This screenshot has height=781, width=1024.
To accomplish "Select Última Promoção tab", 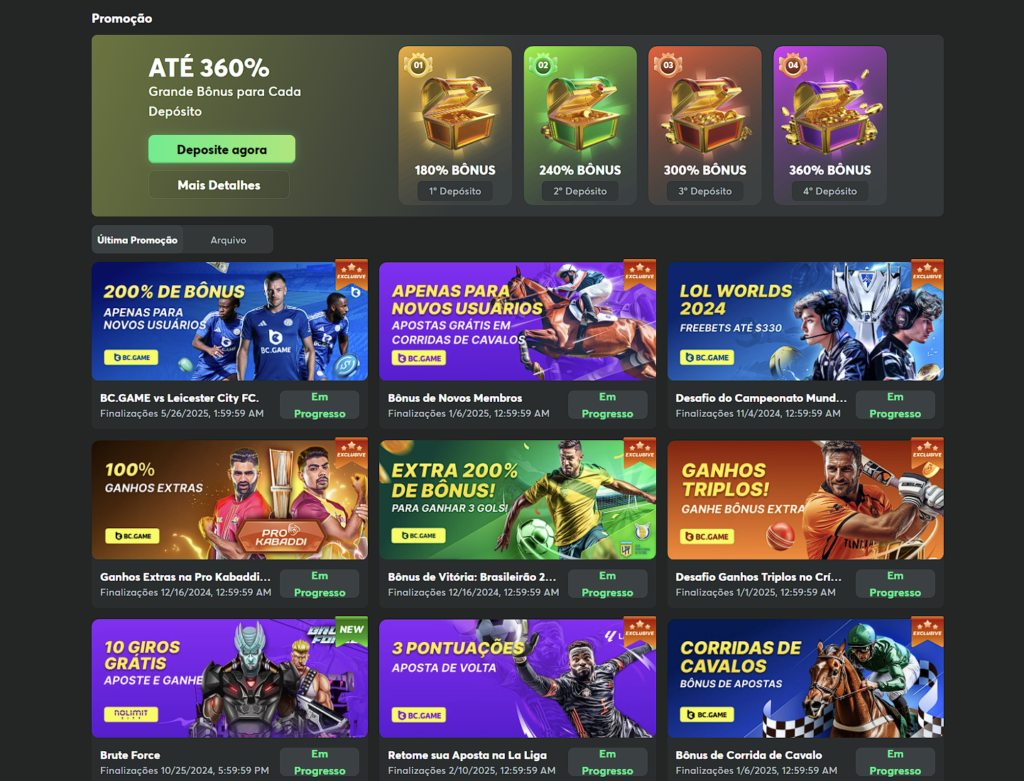I will pos(137,240).
